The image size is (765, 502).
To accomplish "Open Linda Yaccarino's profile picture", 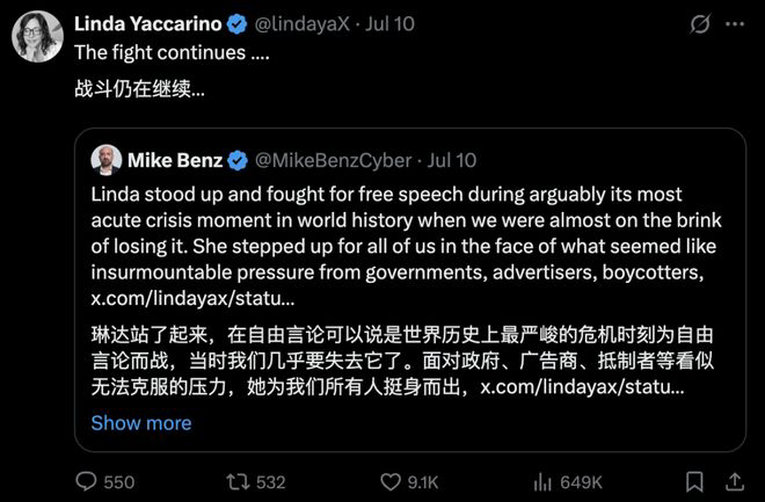I will [x=38, y=37].
